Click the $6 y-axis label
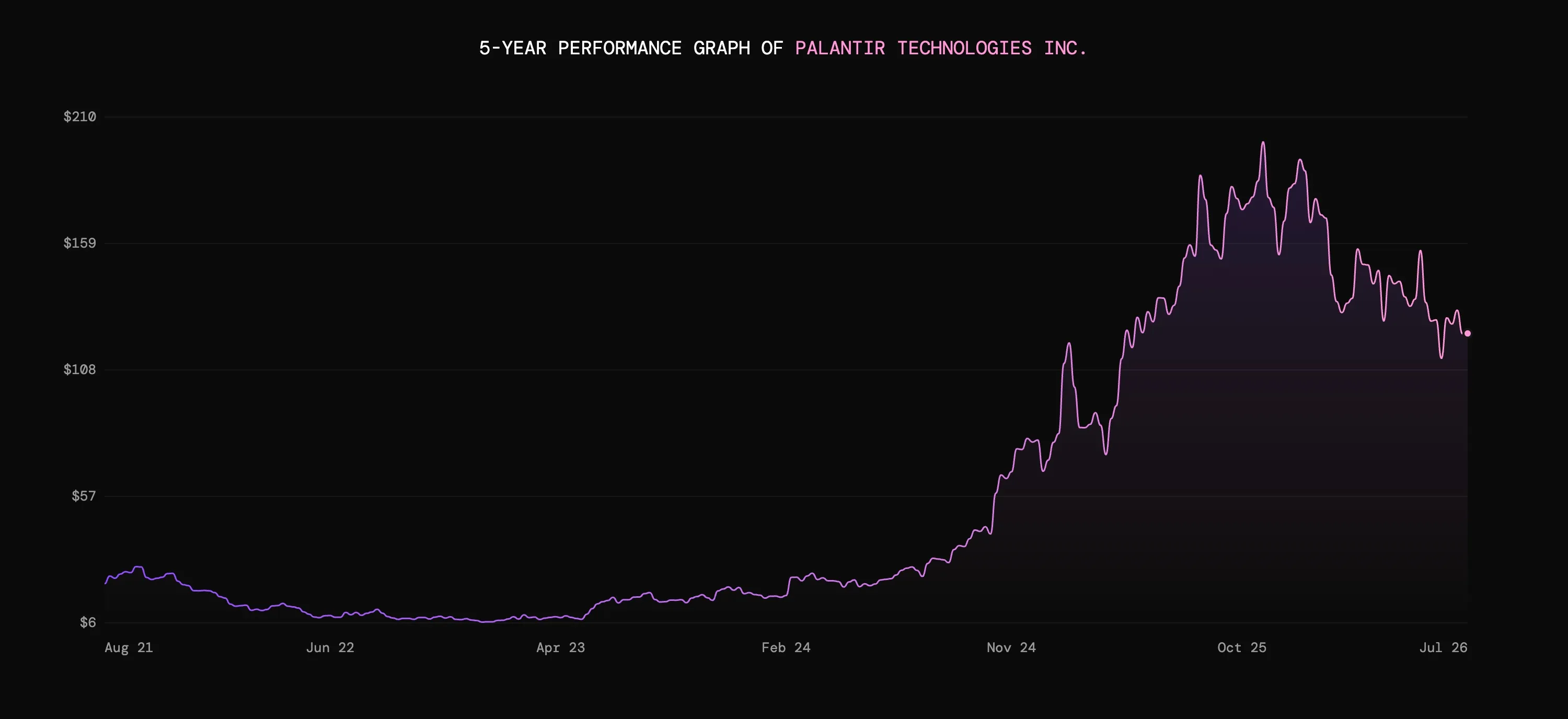This screenshot has height=719, width=1568. tap(88, 622)
